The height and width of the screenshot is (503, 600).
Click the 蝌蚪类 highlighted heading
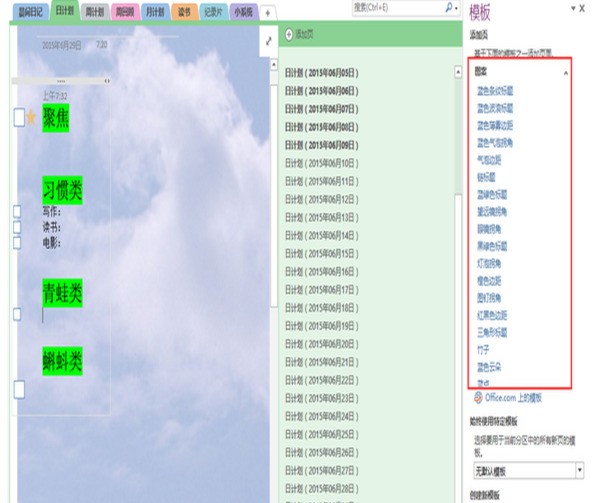click(x=62, y=361)
